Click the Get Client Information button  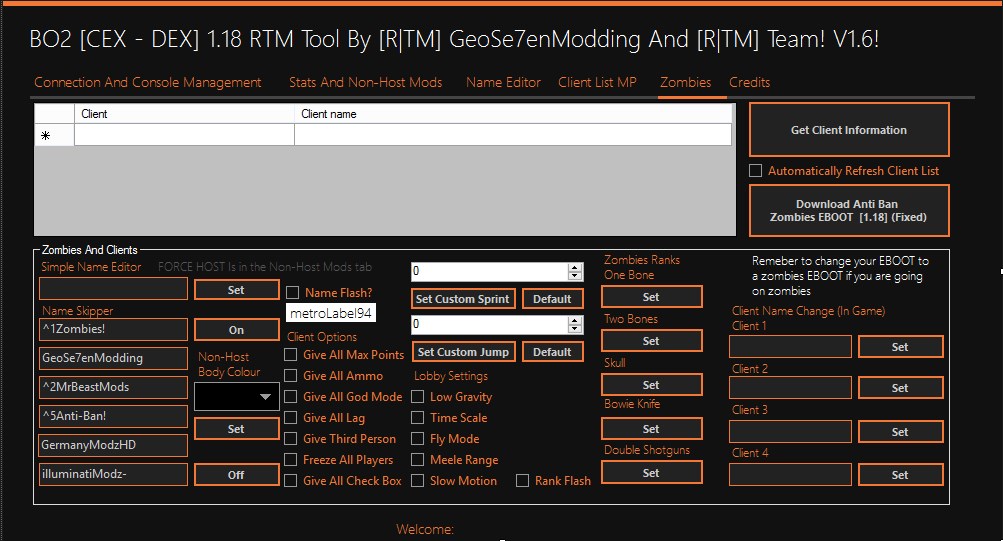pos(849,130)
